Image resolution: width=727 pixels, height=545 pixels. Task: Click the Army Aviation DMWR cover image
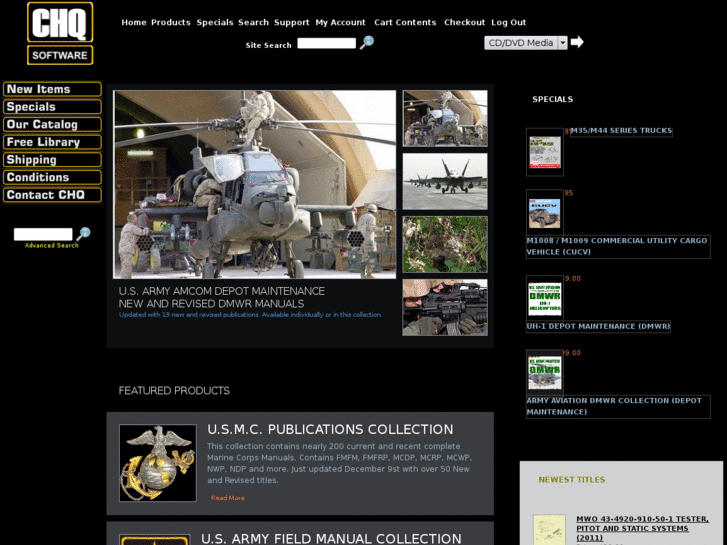click(545, 373)
